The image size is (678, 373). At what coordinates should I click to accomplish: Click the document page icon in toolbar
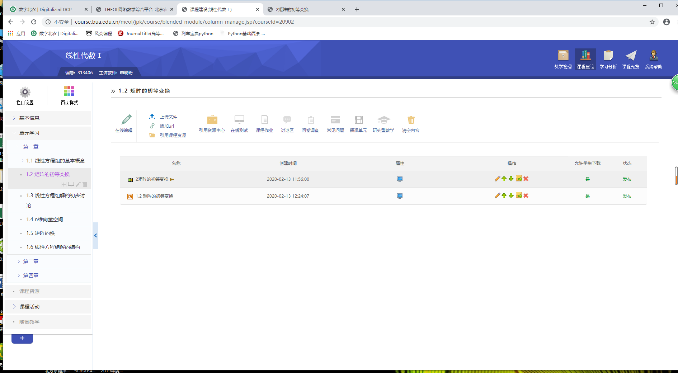pos(264,120)
